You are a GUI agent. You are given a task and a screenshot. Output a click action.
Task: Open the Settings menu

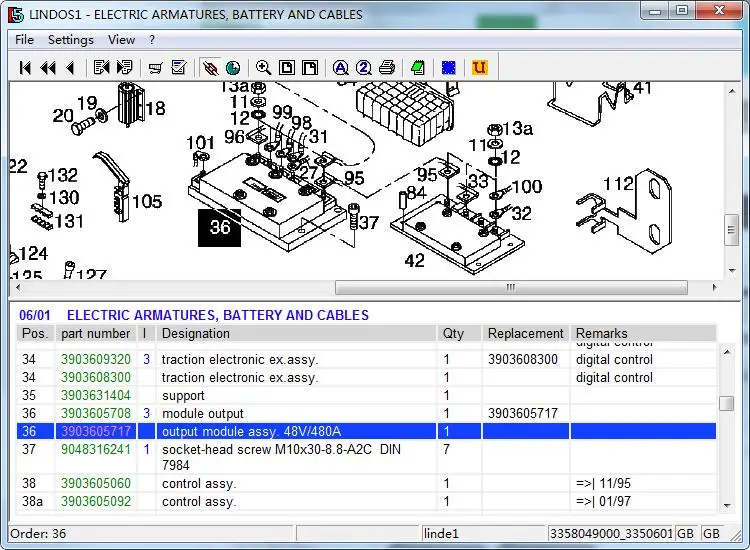pos(70,40)
